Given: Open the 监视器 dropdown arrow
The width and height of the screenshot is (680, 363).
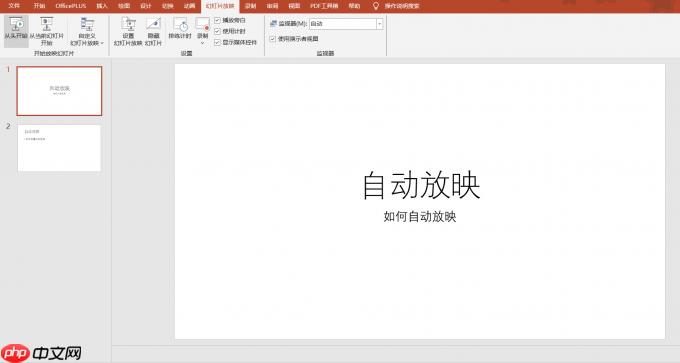Looking at the screenshot, I should coord(379,24).
